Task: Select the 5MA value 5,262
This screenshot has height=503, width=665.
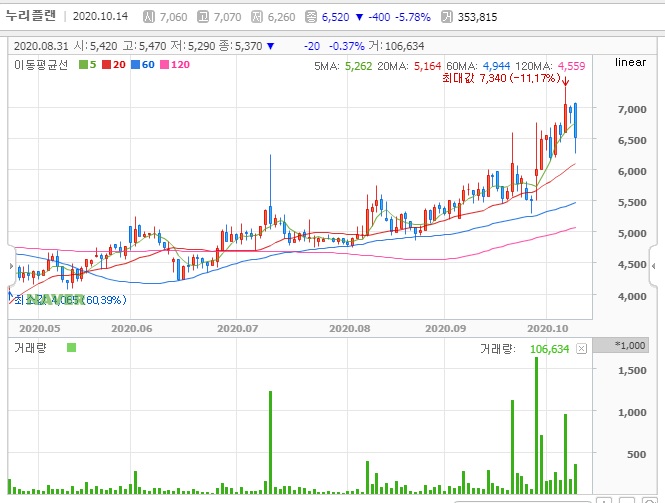Action: click(358, 66)
